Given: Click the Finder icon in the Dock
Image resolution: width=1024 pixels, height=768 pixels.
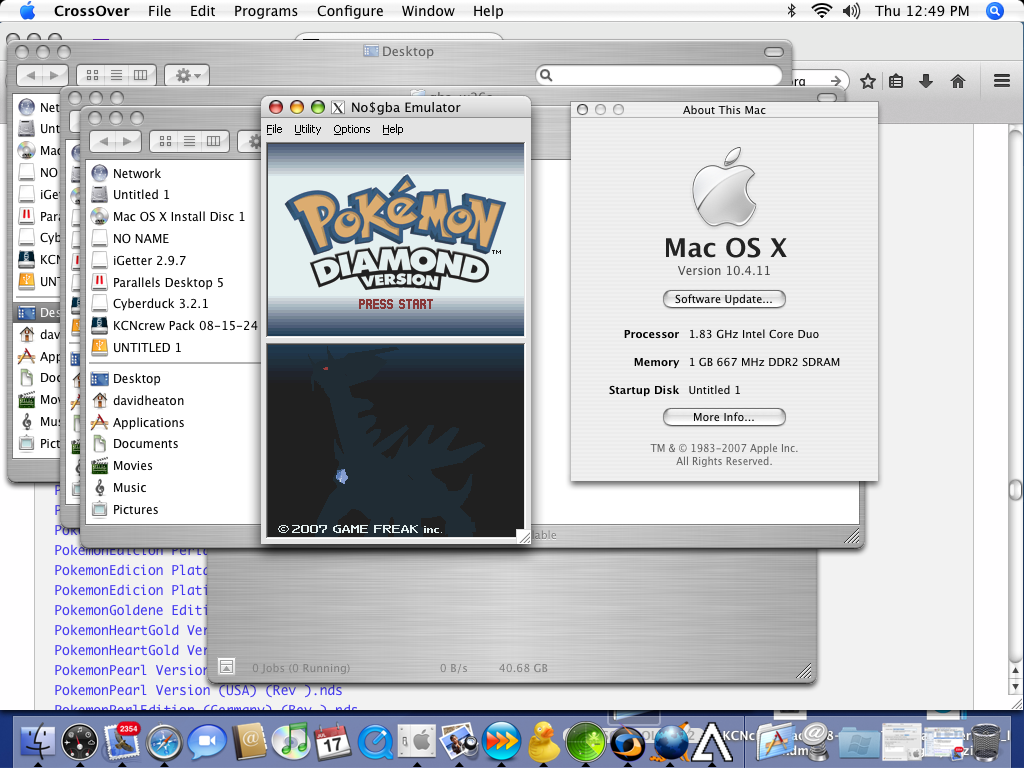Looking at the screenshot, I should 38,743.
